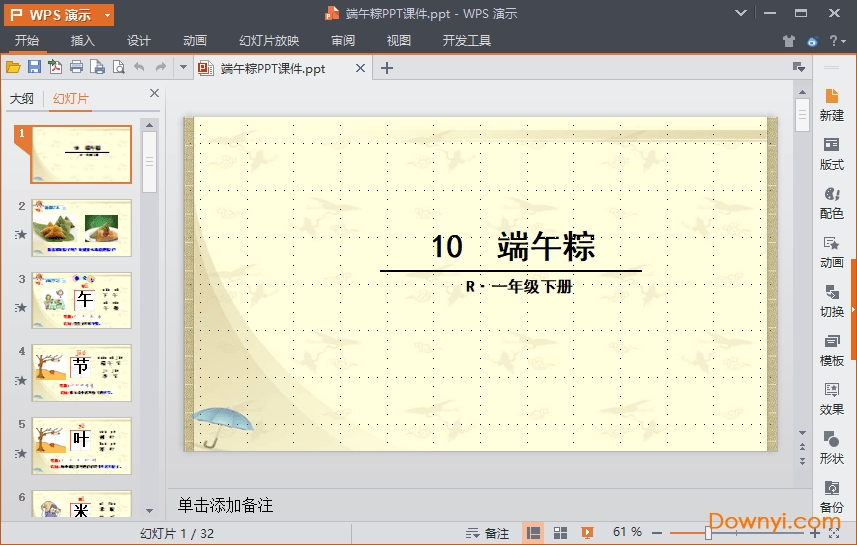This screenshot has height=545, width=857.
Task: Click the 61 % zoom level value
Action: 627,532
